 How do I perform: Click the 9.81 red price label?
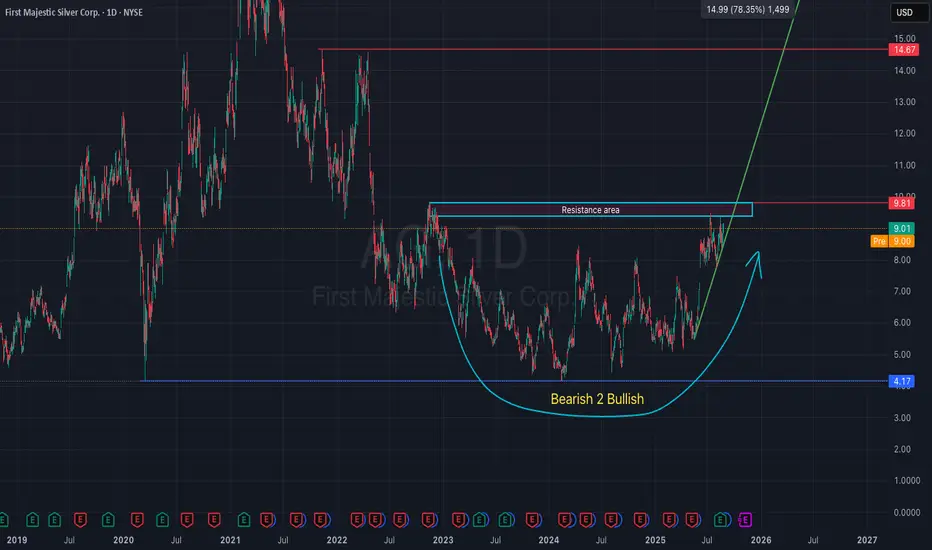pos(902,203)
